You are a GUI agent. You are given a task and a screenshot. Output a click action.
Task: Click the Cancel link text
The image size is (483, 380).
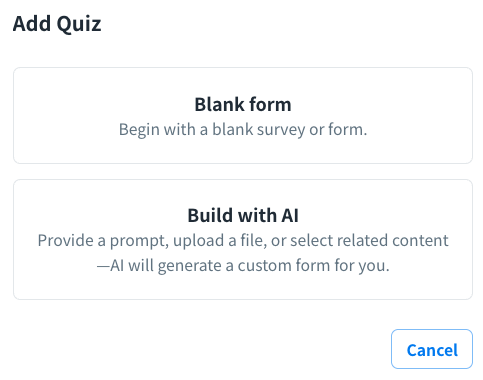(432, 350)
